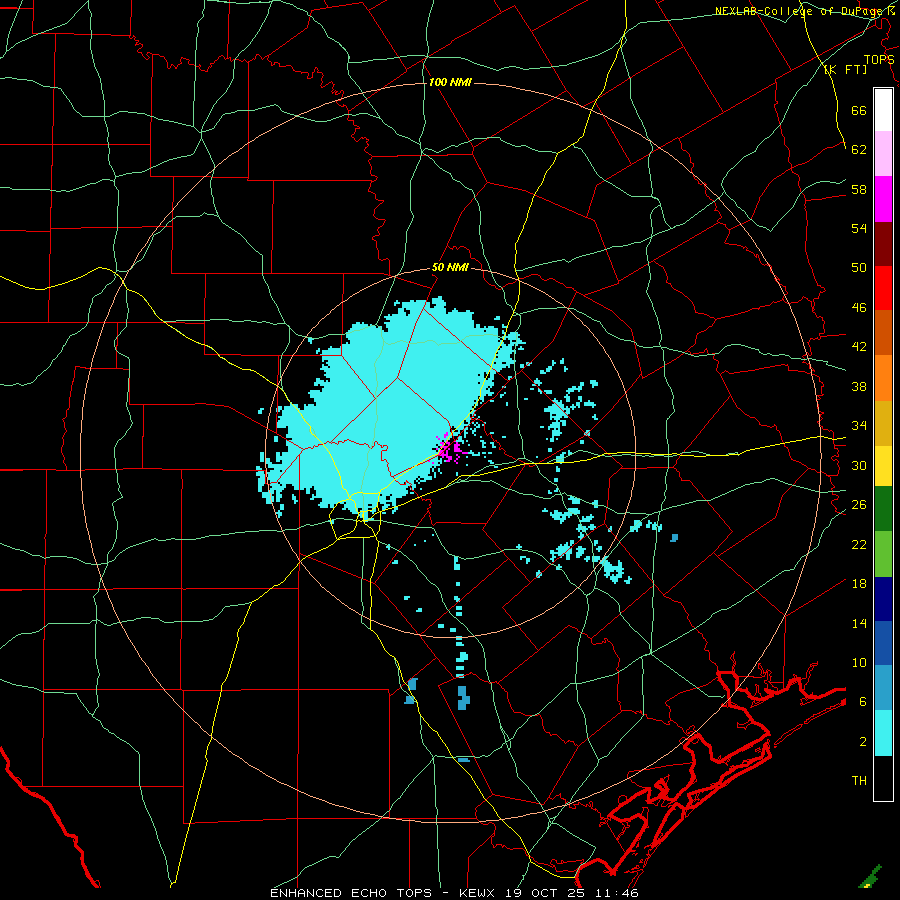The width and height of the screenshot is (900, 900).
Task: Click the legend value 62
Action: [859, 150]
